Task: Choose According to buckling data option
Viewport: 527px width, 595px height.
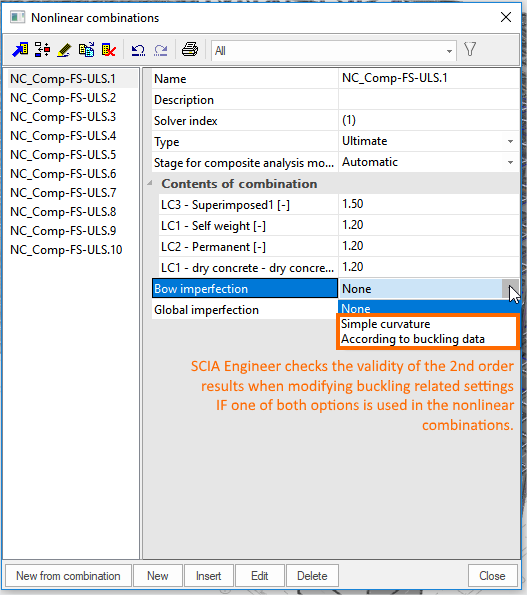Action: [413, 339]
